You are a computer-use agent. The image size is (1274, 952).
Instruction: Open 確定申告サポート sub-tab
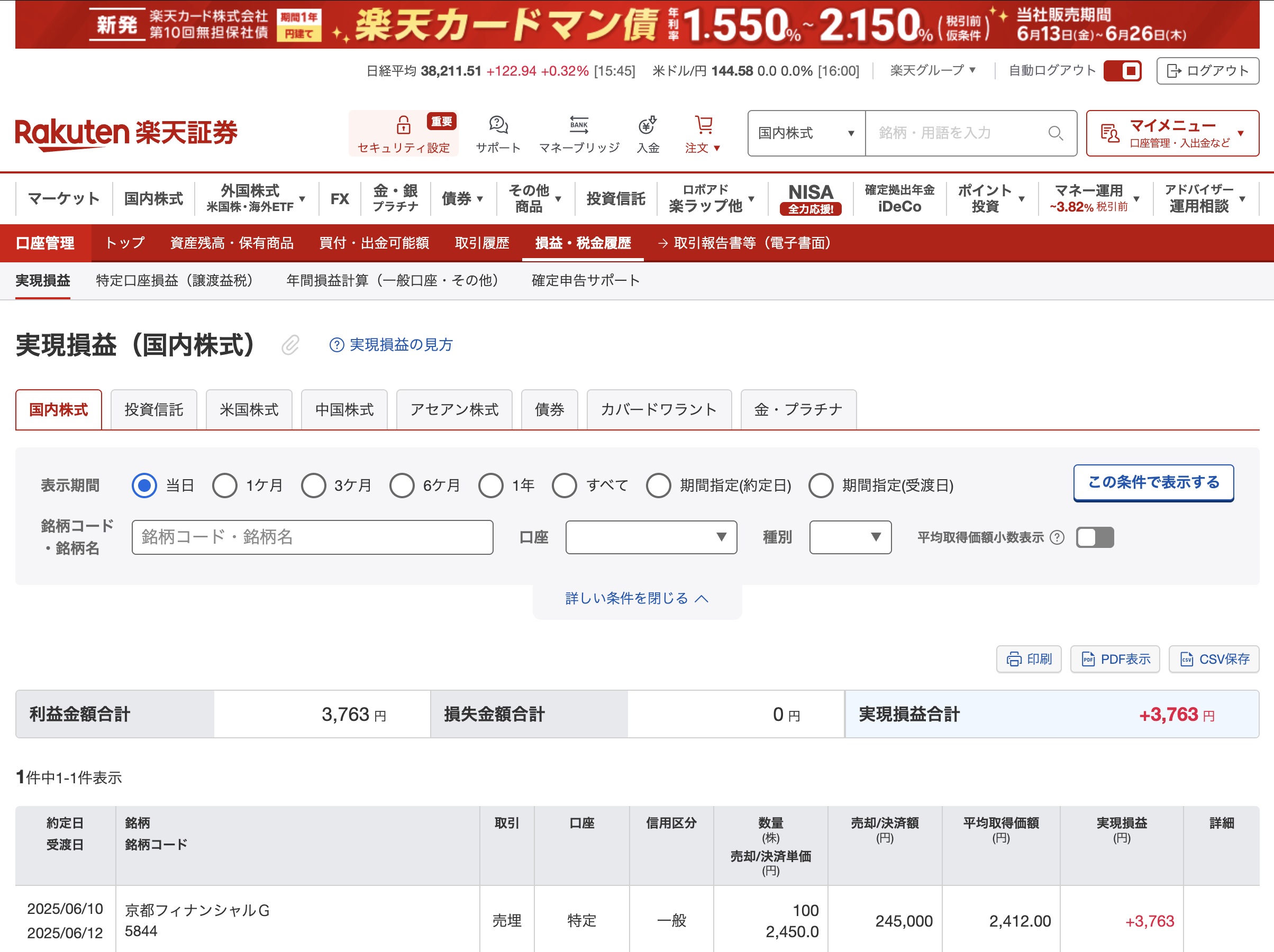coord(585,280)
